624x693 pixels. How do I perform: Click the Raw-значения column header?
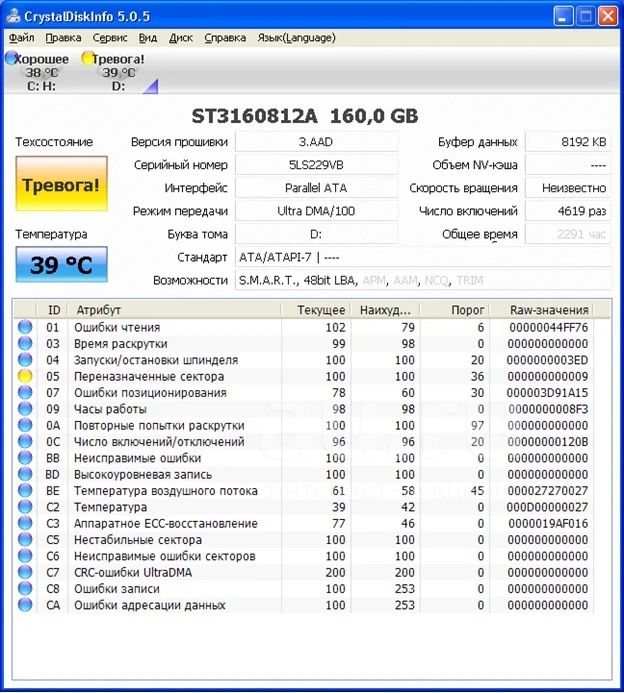pos(542,310)
